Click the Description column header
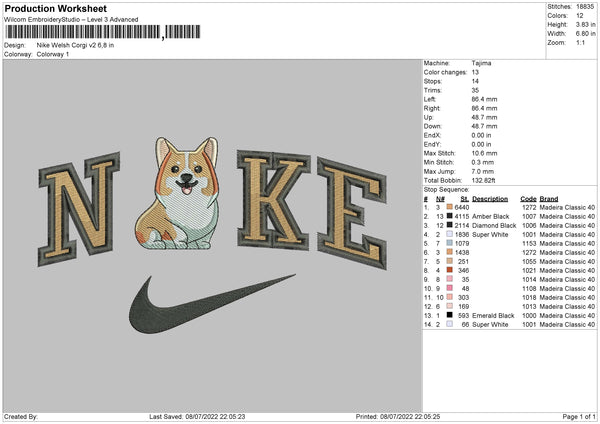 (490, 198)
